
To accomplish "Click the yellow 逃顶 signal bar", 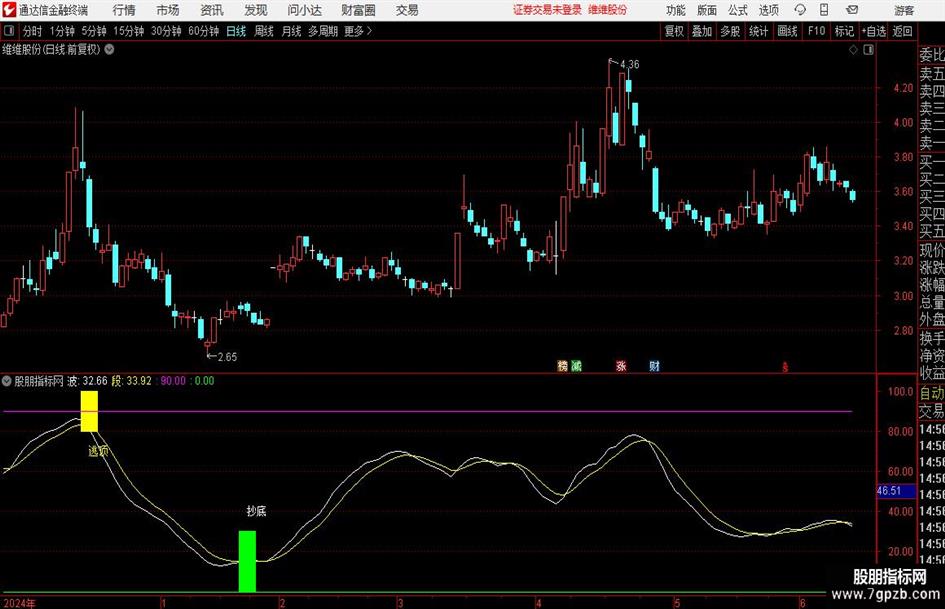I will tap(89, 411).
